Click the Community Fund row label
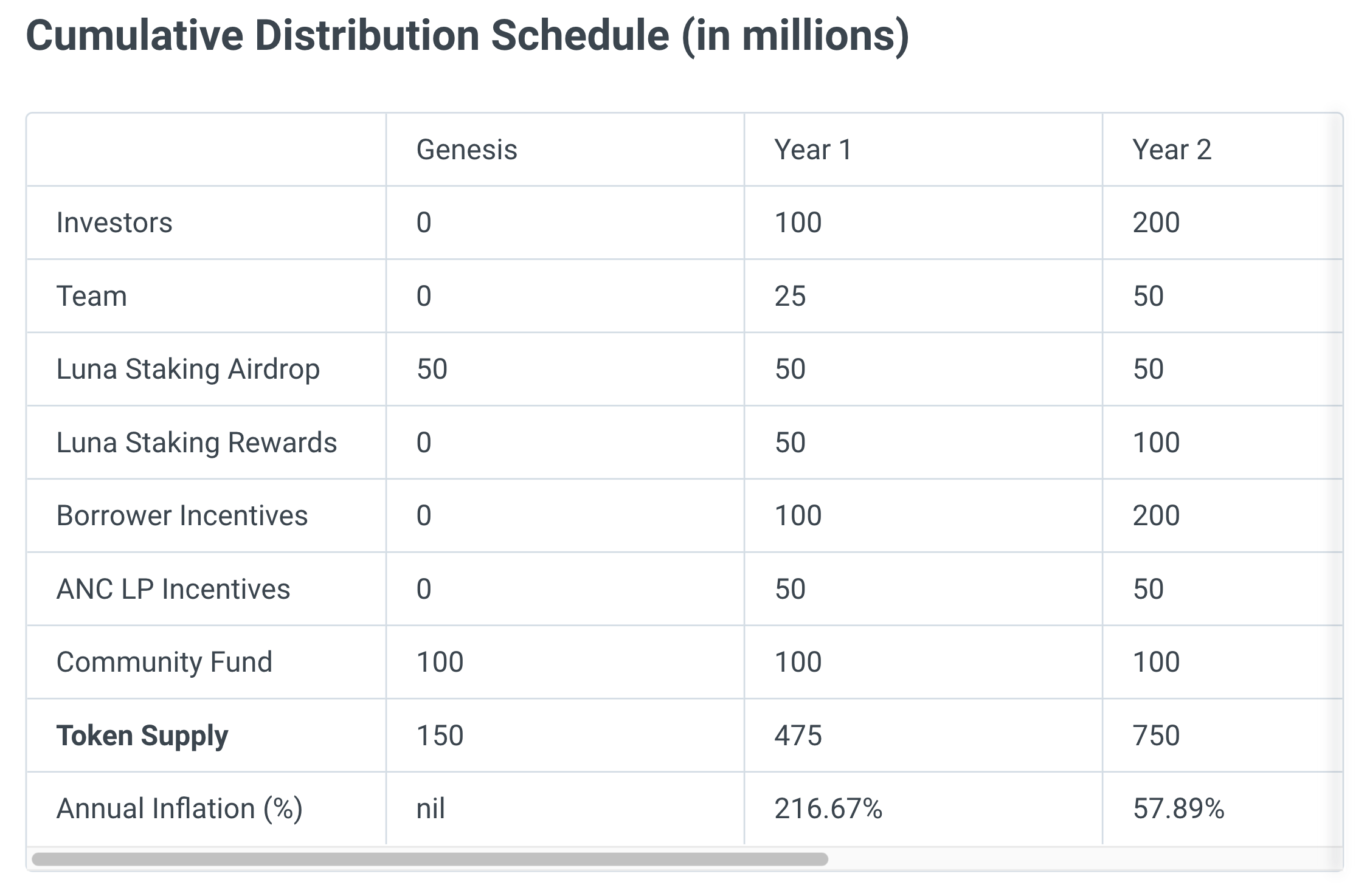1367x896 pixels. click(164, 662)
